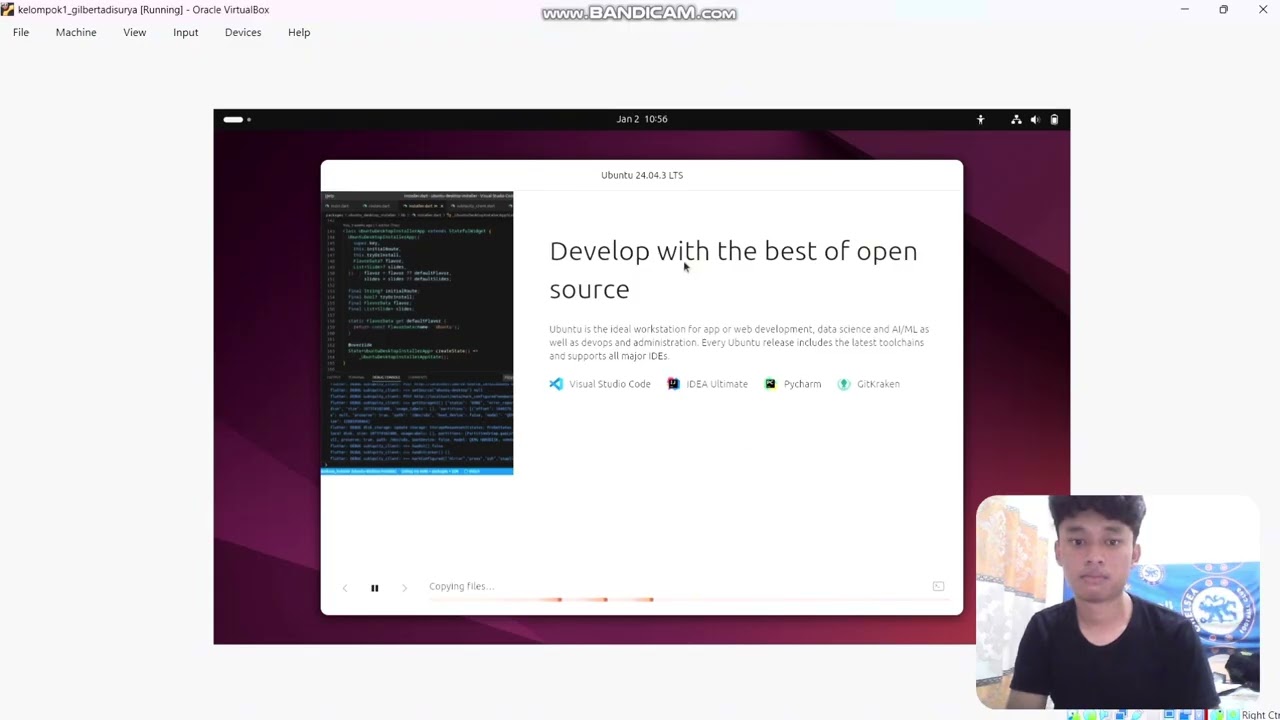Viewport: 1280px width, 720px height.
Task: Click the Pycharm label
Action: (x=802, y=384)
